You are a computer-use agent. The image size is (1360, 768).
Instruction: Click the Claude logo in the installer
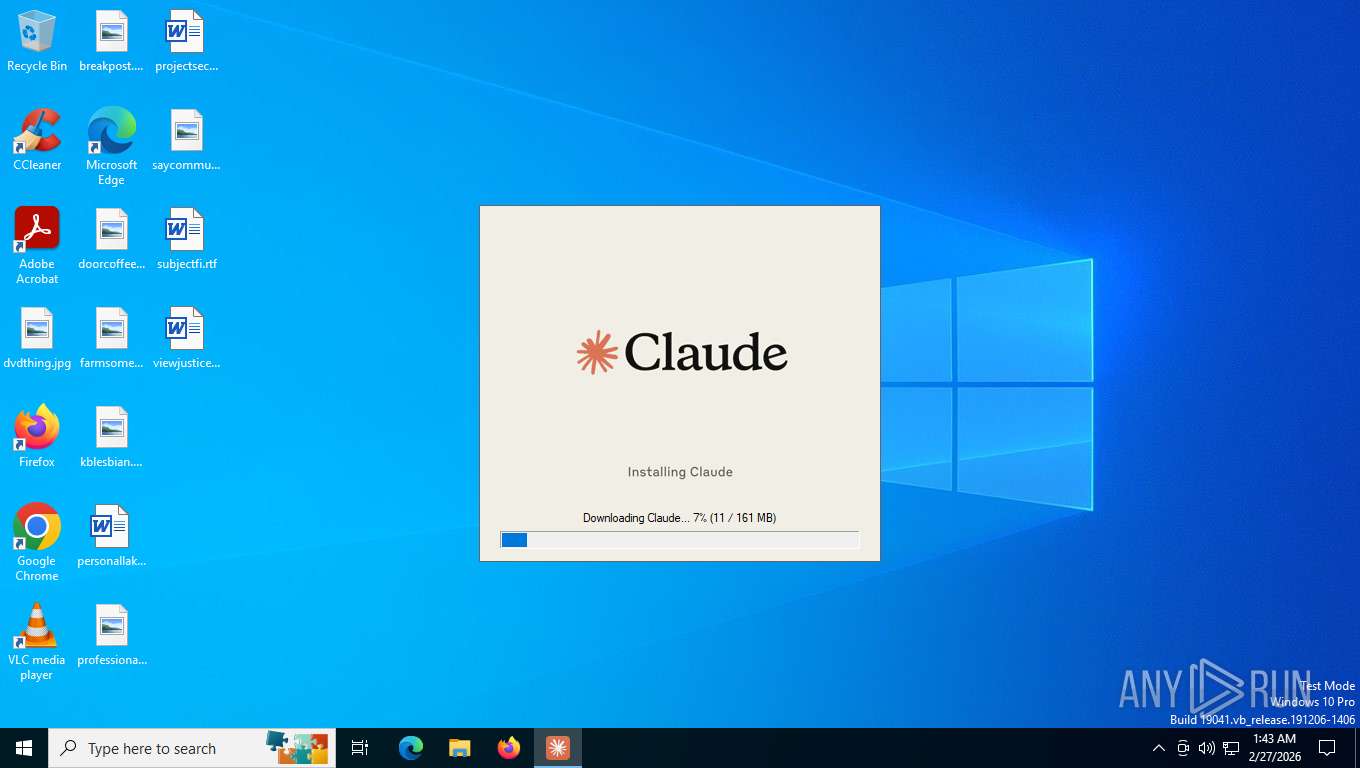coord(682,352)
